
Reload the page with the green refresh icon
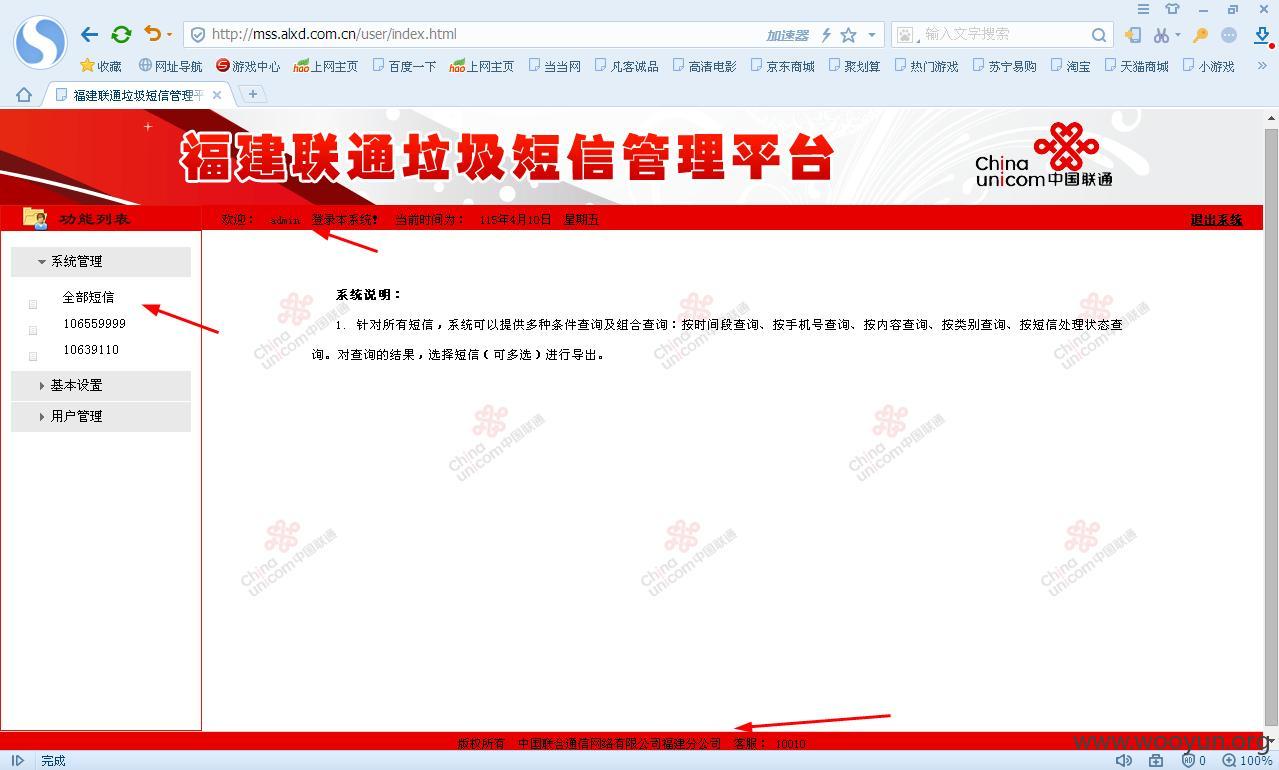(x=121, y=34)
